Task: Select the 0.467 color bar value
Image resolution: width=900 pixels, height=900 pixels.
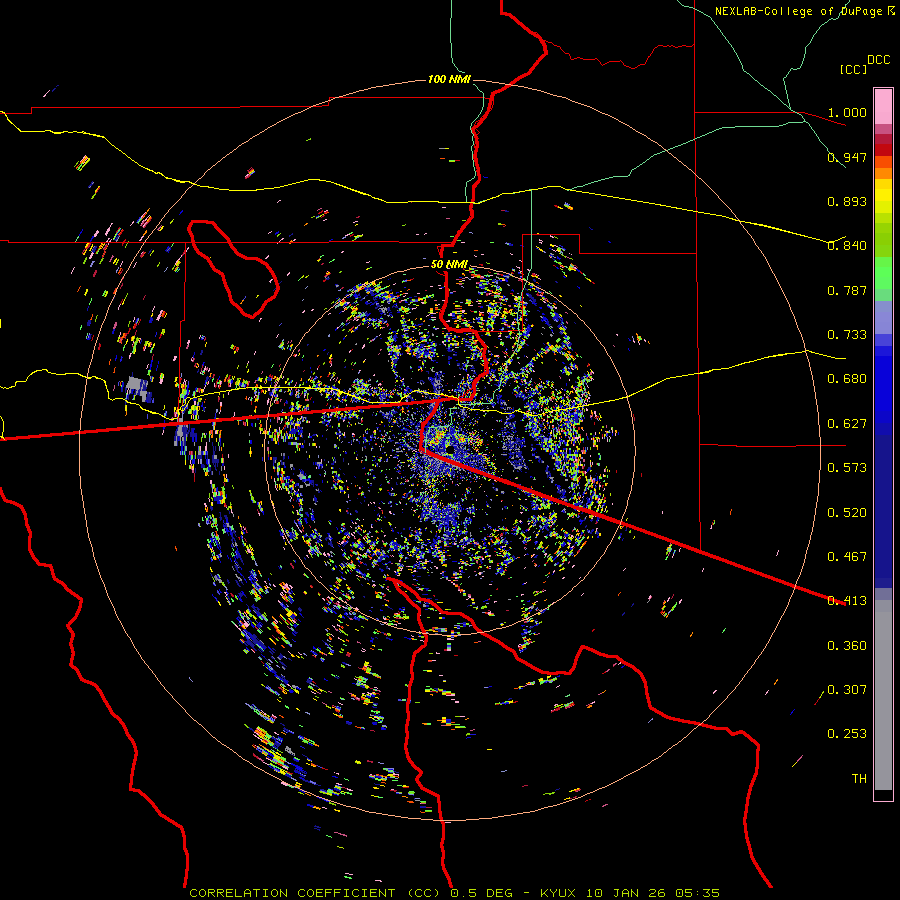Action: pos(847,557)
